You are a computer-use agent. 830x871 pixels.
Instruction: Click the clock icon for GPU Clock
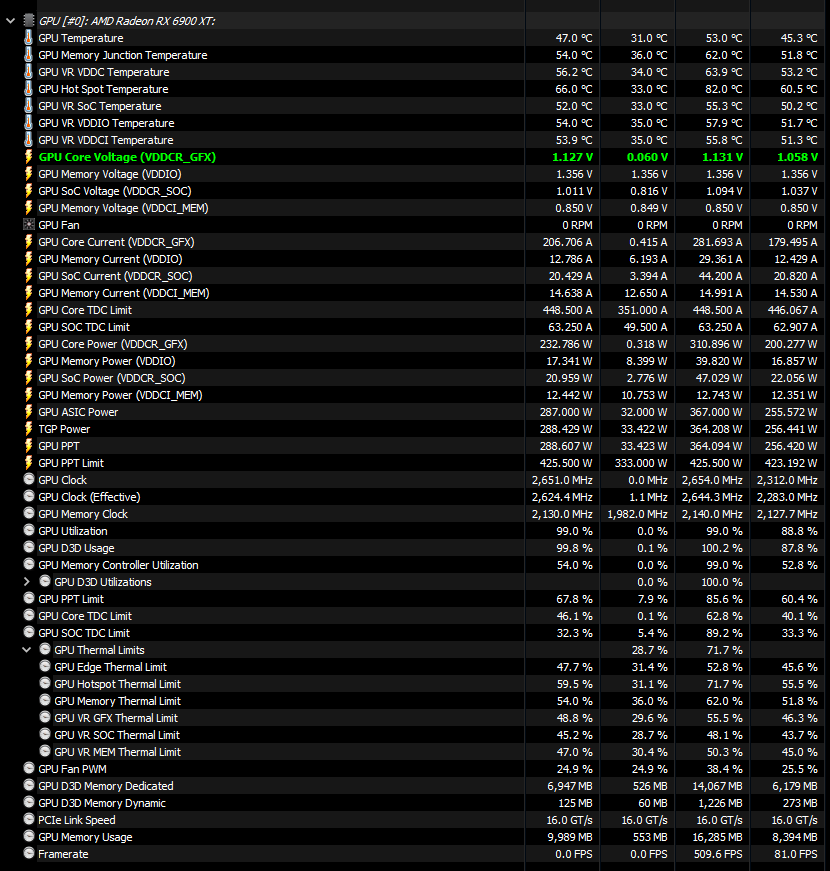29,479
